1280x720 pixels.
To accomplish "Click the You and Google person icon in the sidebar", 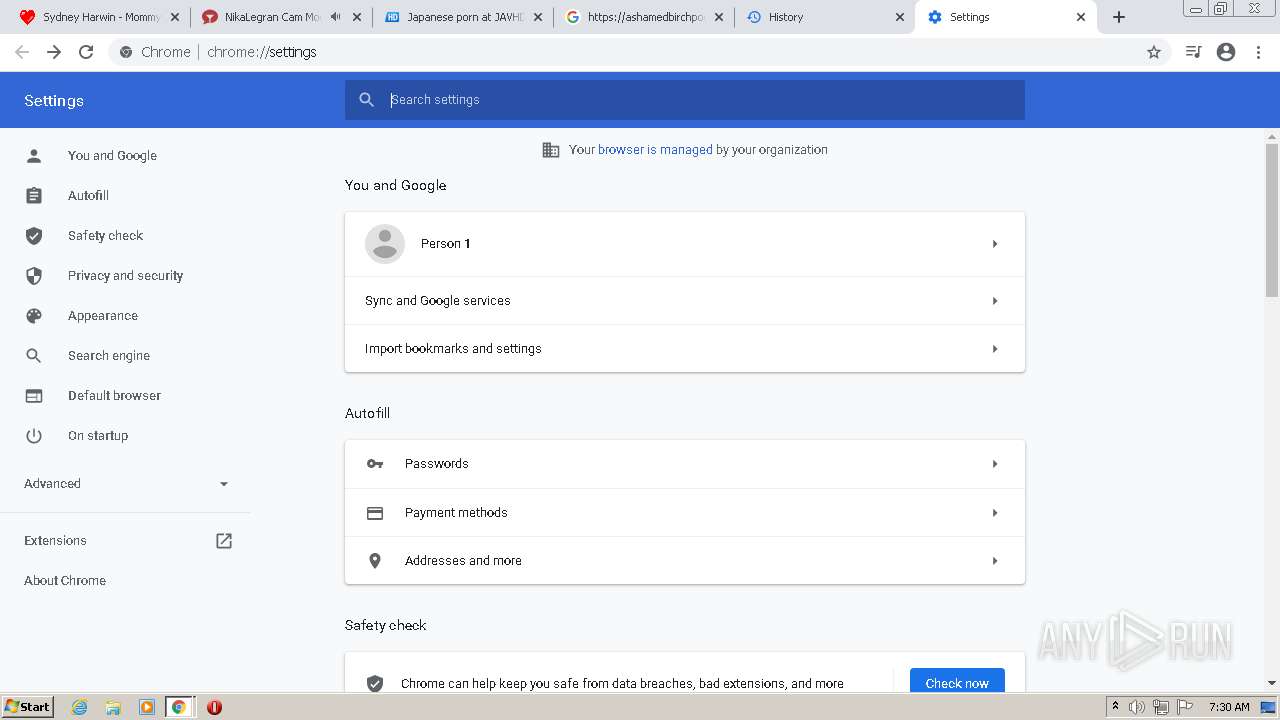I will pos(34,156).
